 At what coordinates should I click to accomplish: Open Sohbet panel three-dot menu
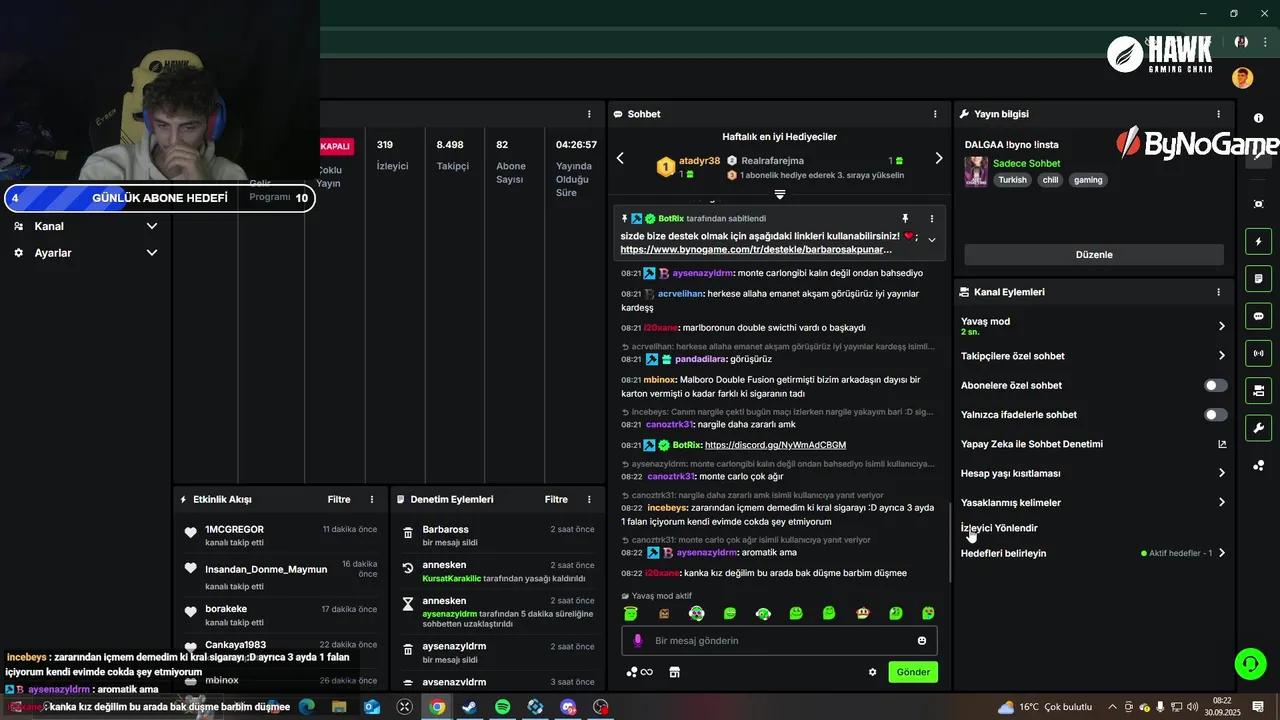pyautogui.click(x=935, y=114)
